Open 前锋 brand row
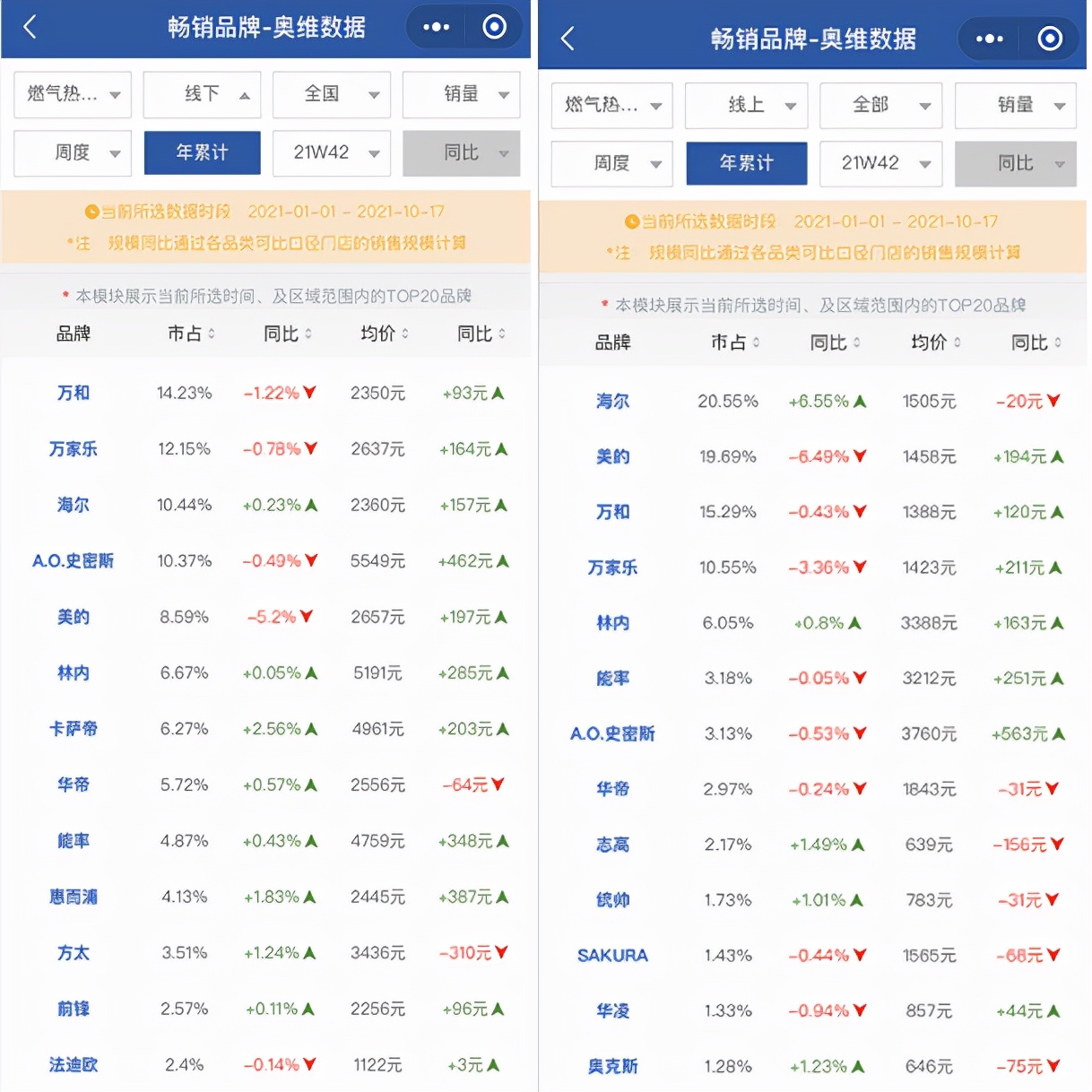The image size is (1092, 1092). tap(74, 1009)
